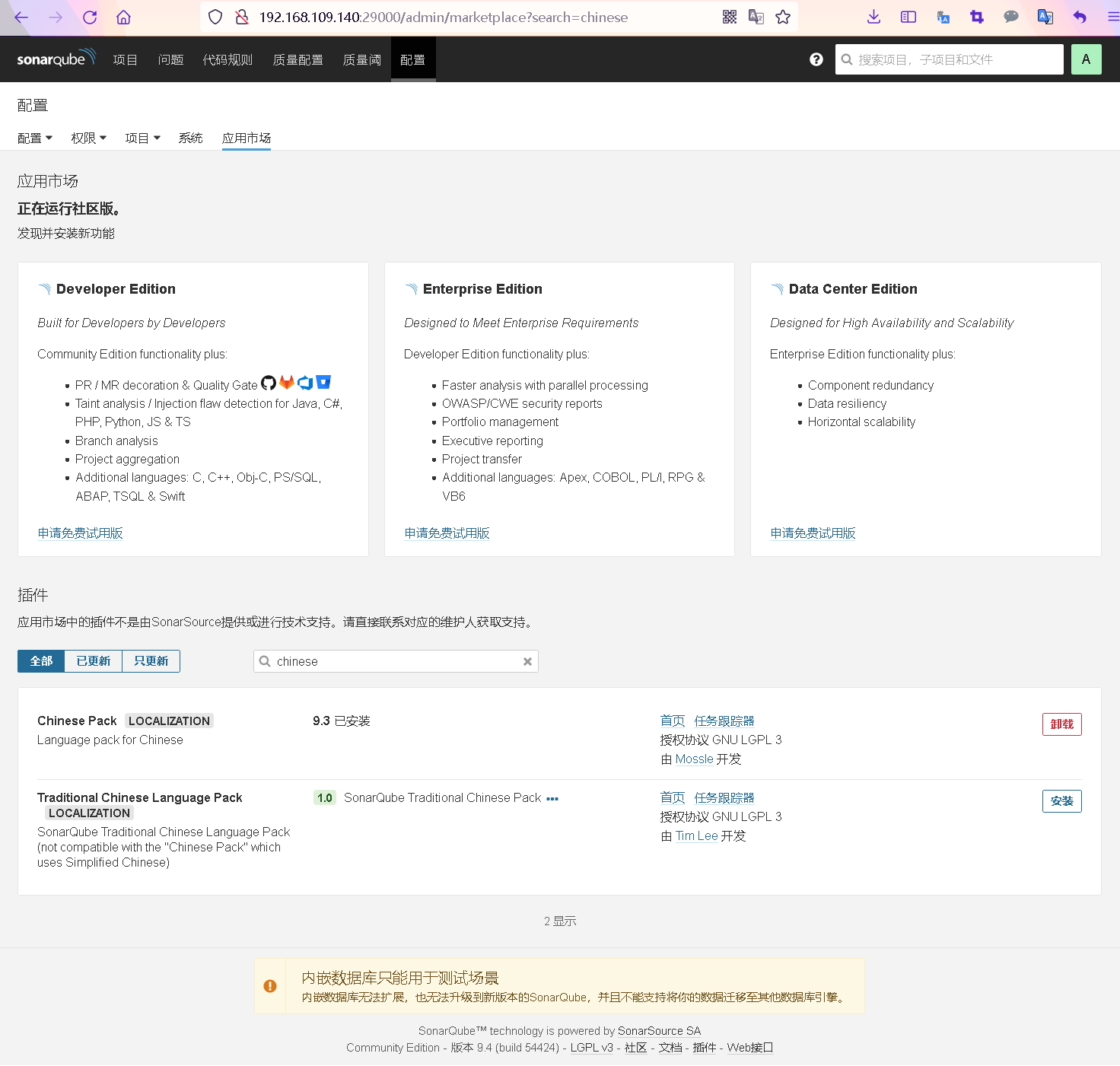This screenshot has width=1120, height=1066.
Task: Open Chinese Pack 任务跟踪器 link
Action: [724, 721]
